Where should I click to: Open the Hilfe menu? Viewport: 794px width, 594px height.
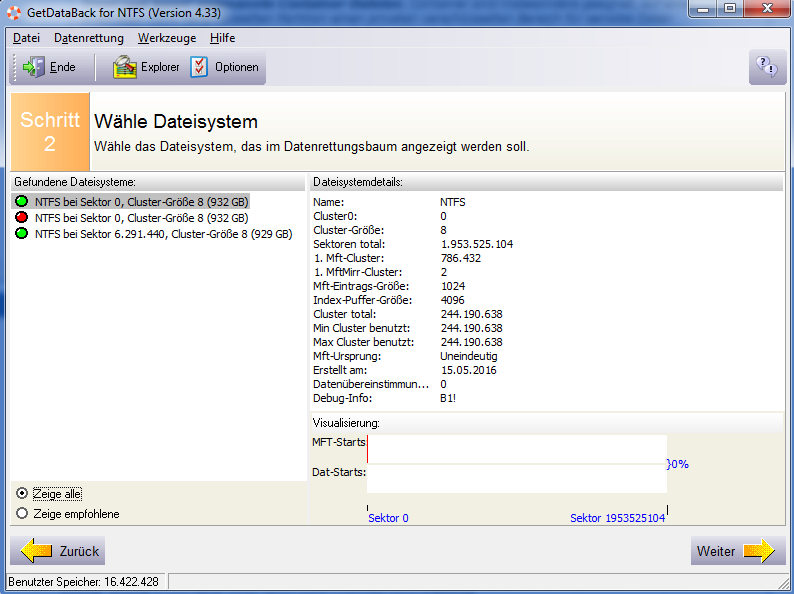point(222,38)
